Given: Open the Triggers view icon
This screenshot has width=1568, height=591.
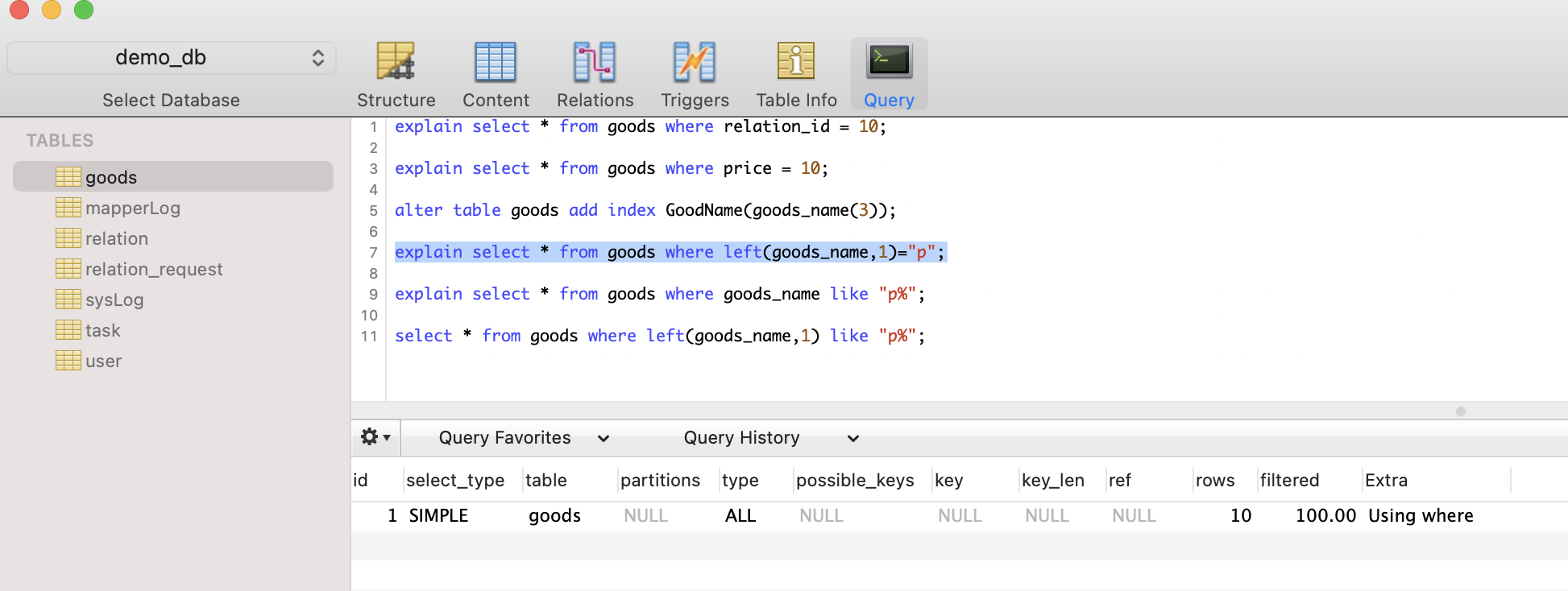Looking at the screenshot, I should coord(695,61).
